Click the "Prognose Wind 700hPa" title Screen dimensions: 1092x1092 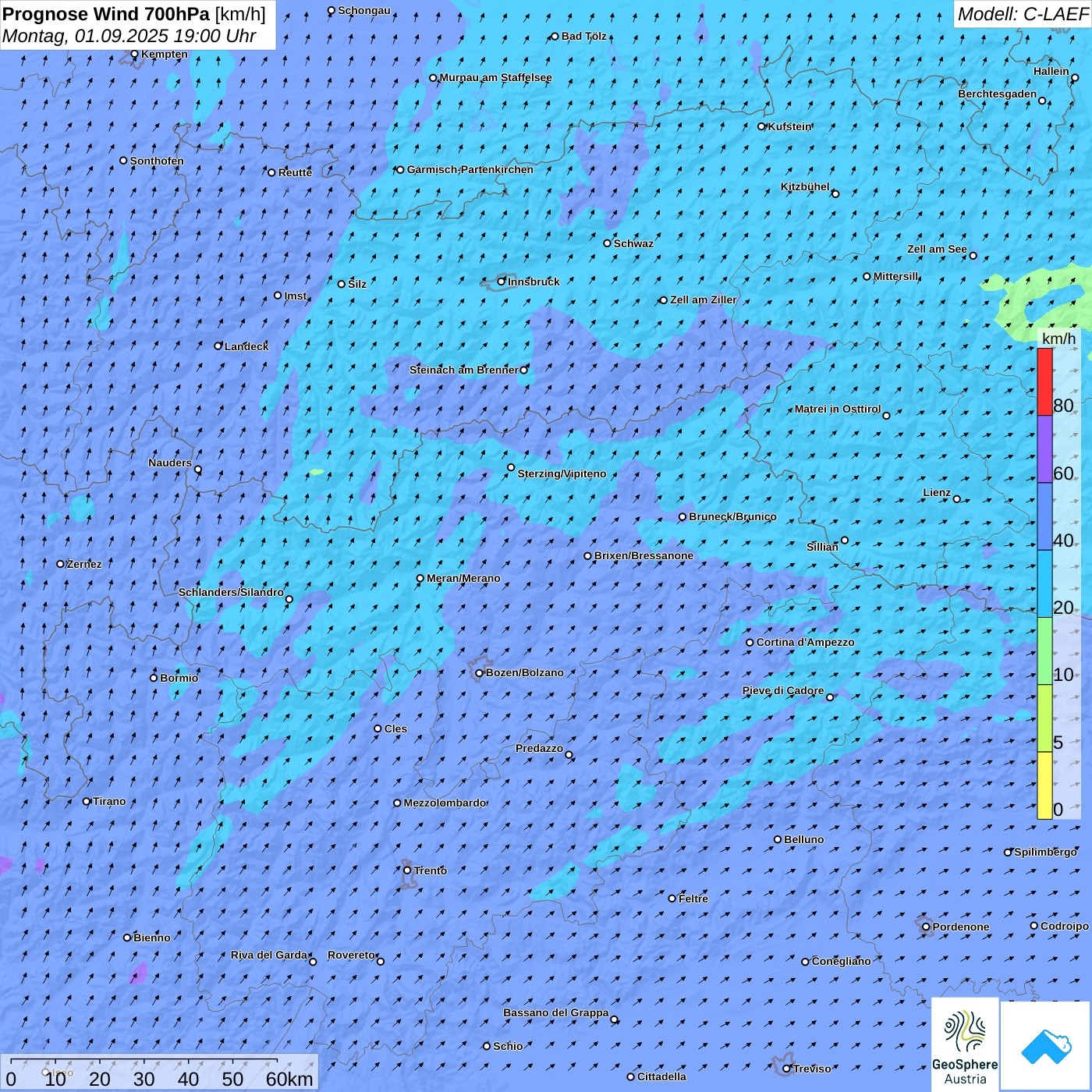tap(106, 13)
